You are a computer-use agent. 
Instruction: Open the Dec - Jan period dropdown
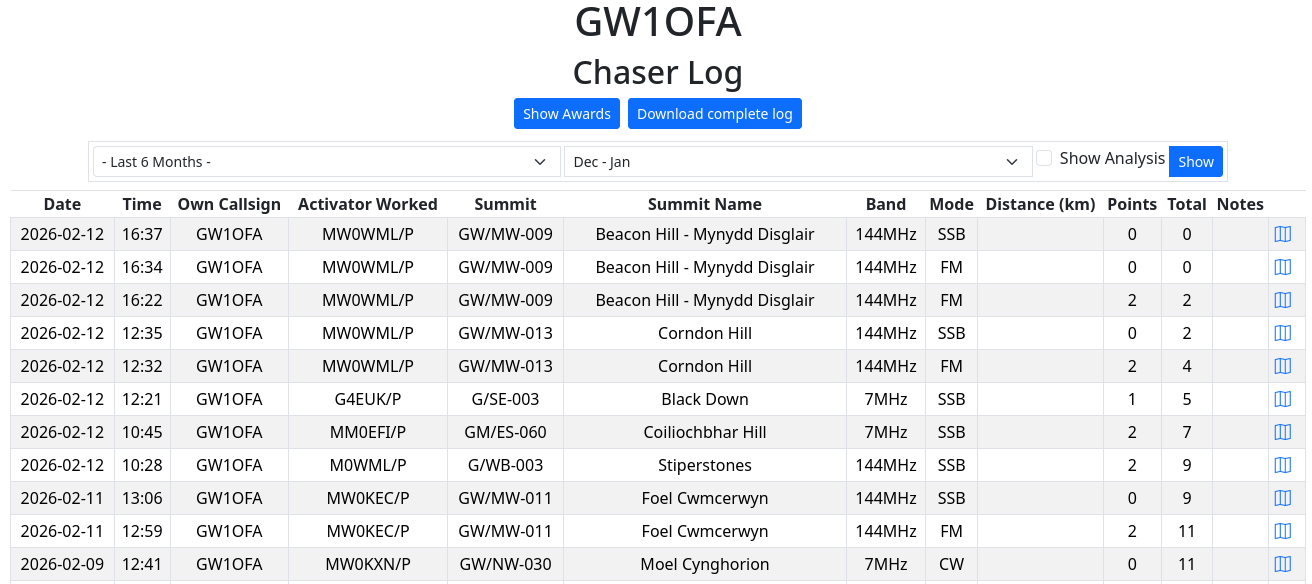(x=797, y=162)
